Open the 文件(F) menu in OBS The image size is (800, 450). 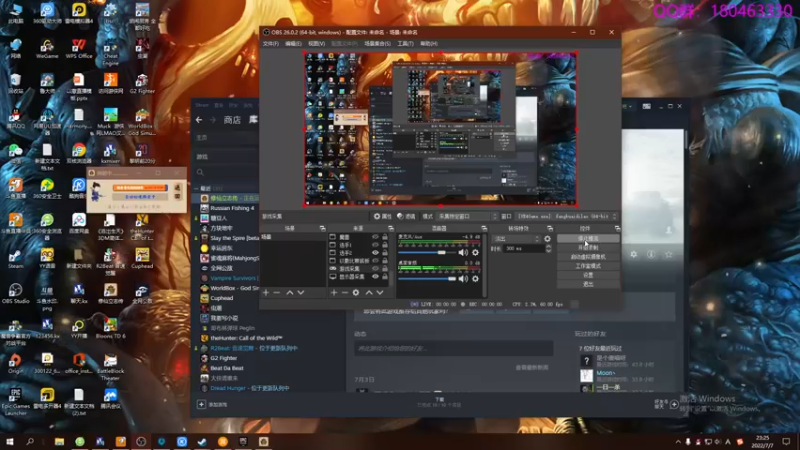(x=270, y=44)
